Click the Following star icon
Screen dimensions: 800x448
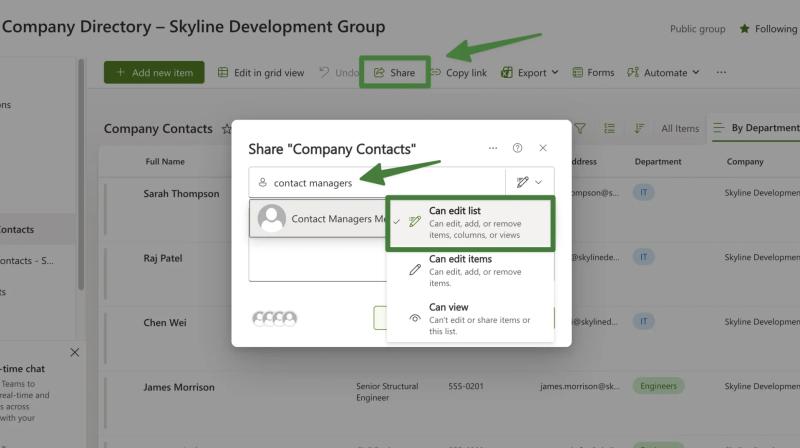(744, 29)
